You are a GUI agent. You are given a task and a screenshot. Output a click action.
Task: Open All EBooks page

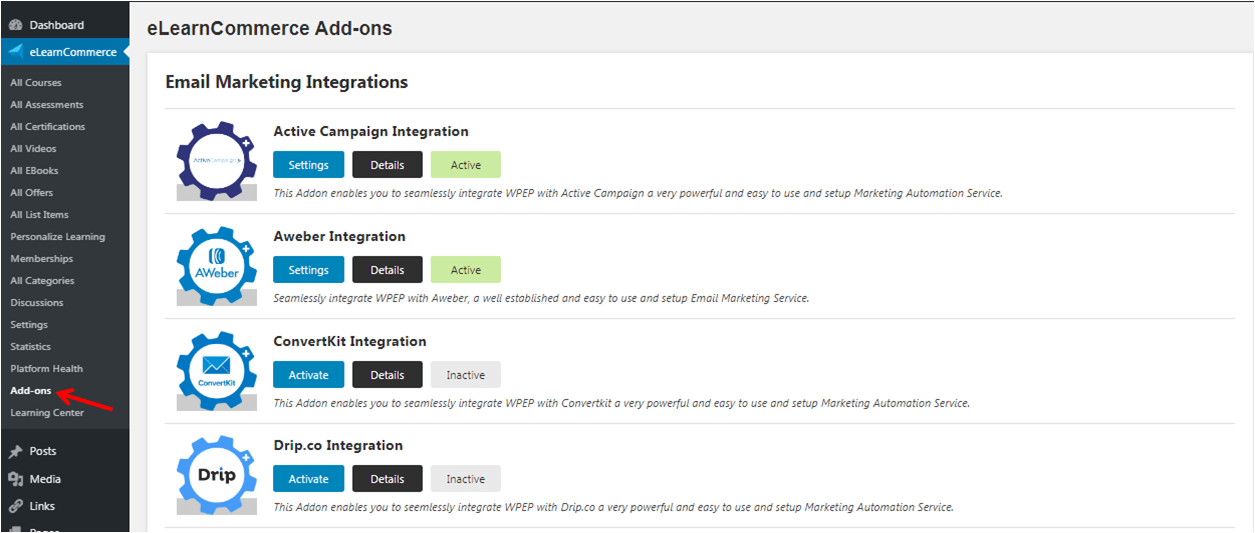[35, 171]
